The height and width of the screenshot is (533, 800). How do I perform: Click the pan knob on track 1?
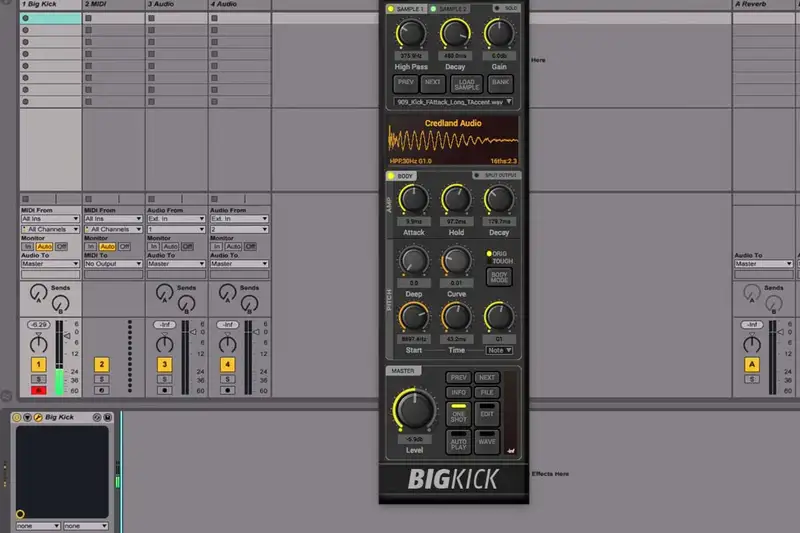(x=38, y=344)
